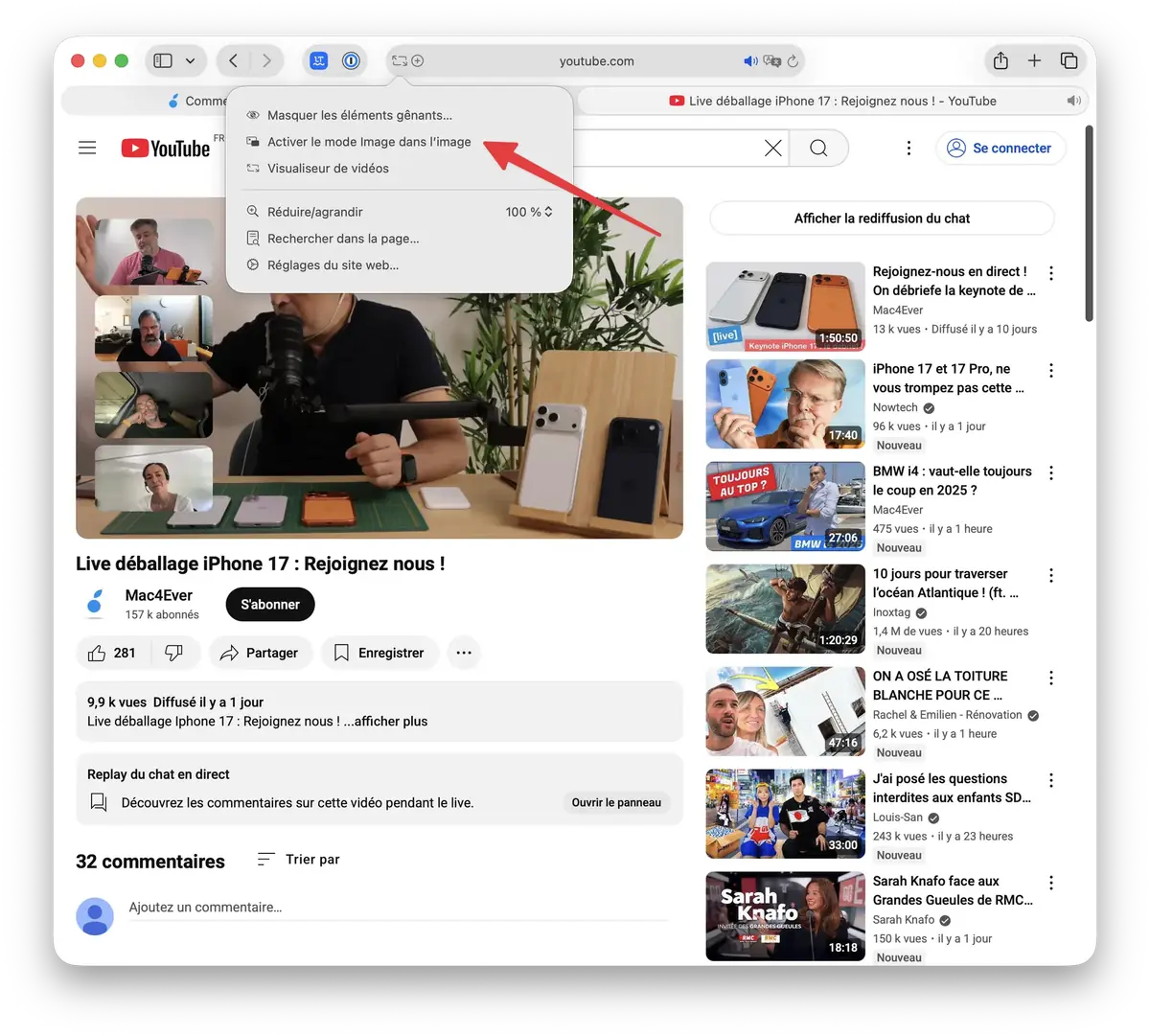The height and width of the screenshot is (1036, 1150).
Task: Dislike the video with the thumbs-down button
Action: pyautogui.click(x=174, y=653)
